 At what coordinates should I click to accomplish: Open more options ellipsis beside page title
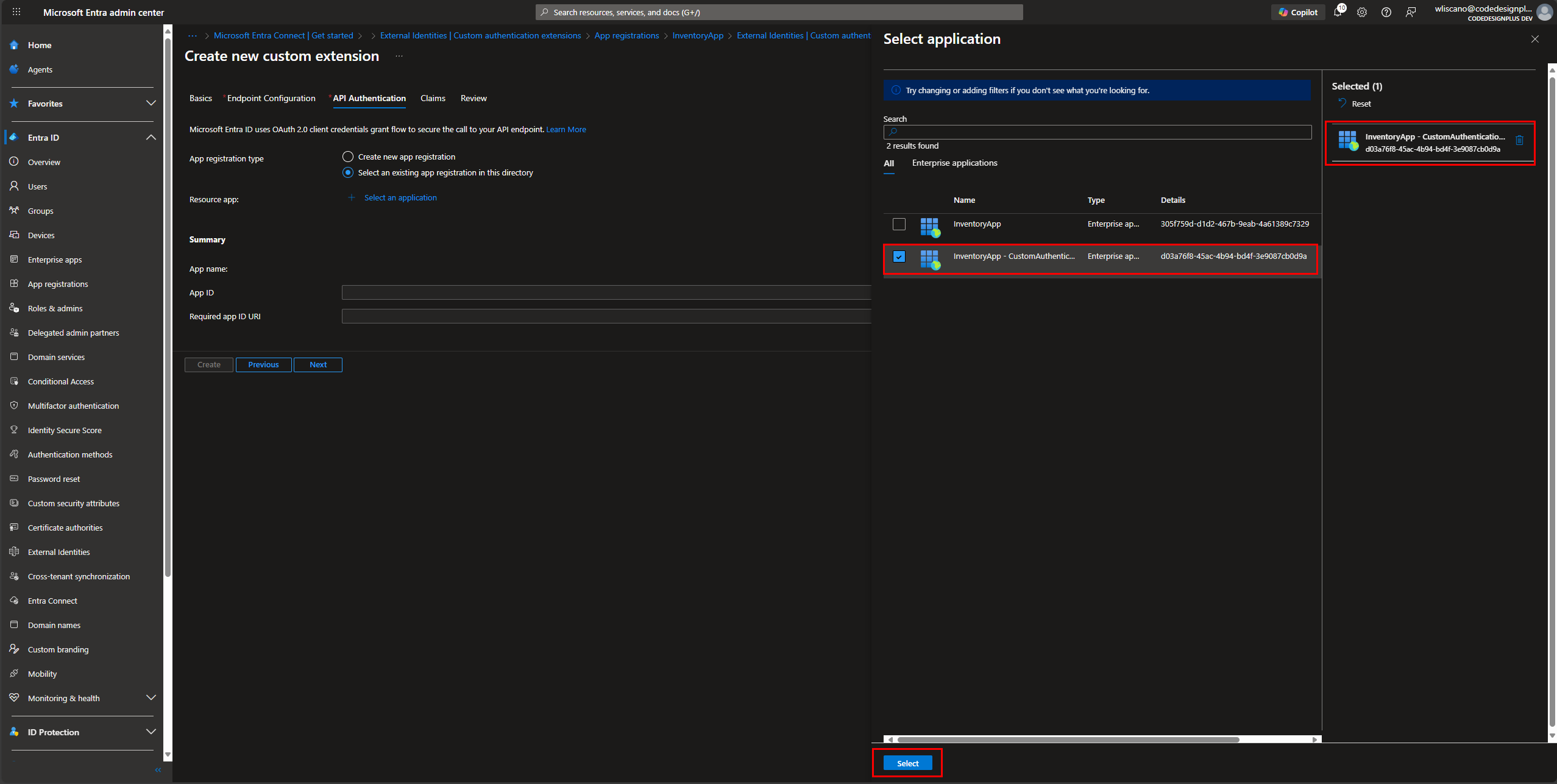pos(399,56)
